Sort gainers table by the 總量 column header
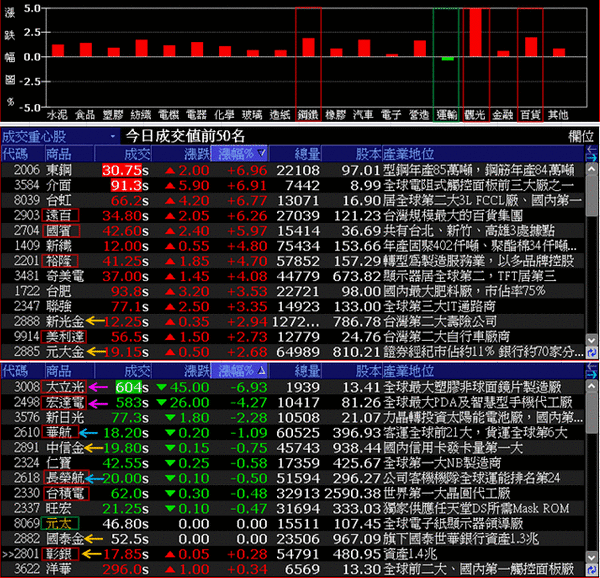Screen dimensions: 600x578 tap(307, 154)
